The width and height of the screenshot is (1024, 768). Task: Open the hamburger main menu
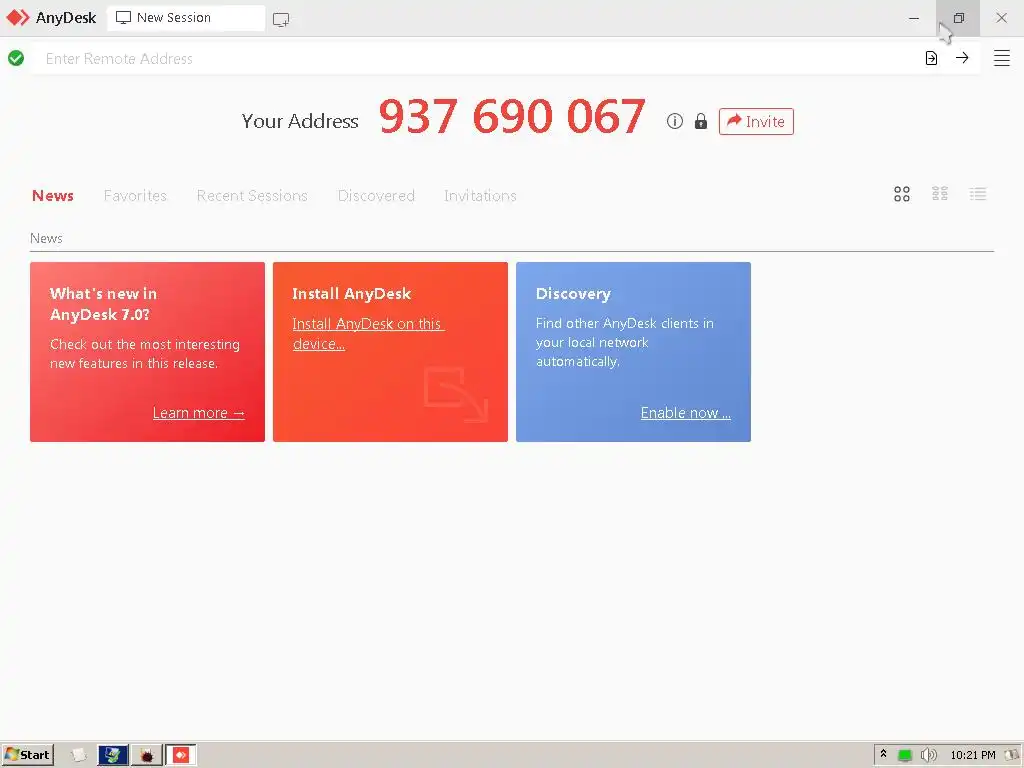click(x=1002, y=58)
